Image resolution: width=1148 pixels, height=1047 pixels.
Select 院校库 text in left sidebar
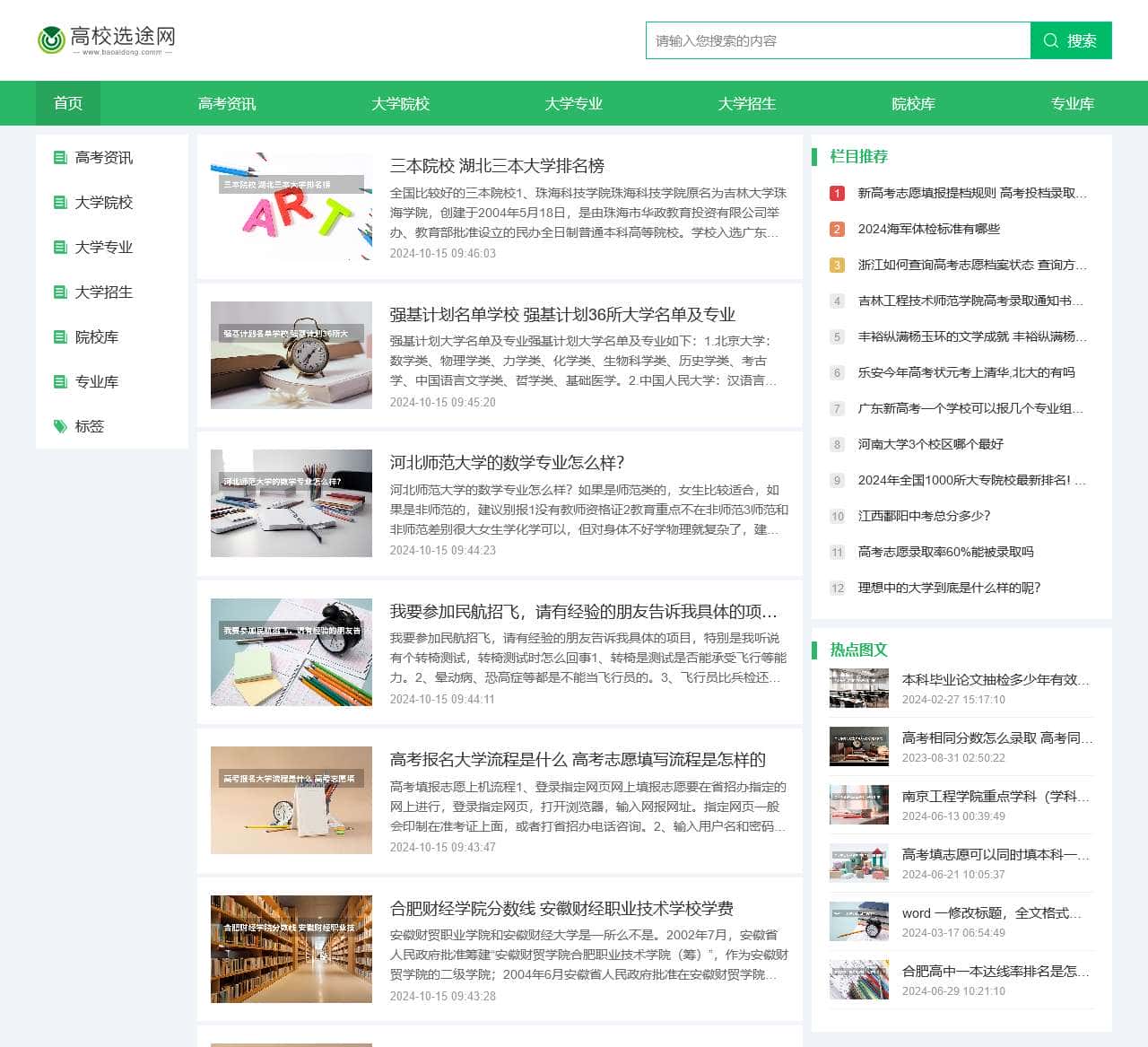click(97, 337)
